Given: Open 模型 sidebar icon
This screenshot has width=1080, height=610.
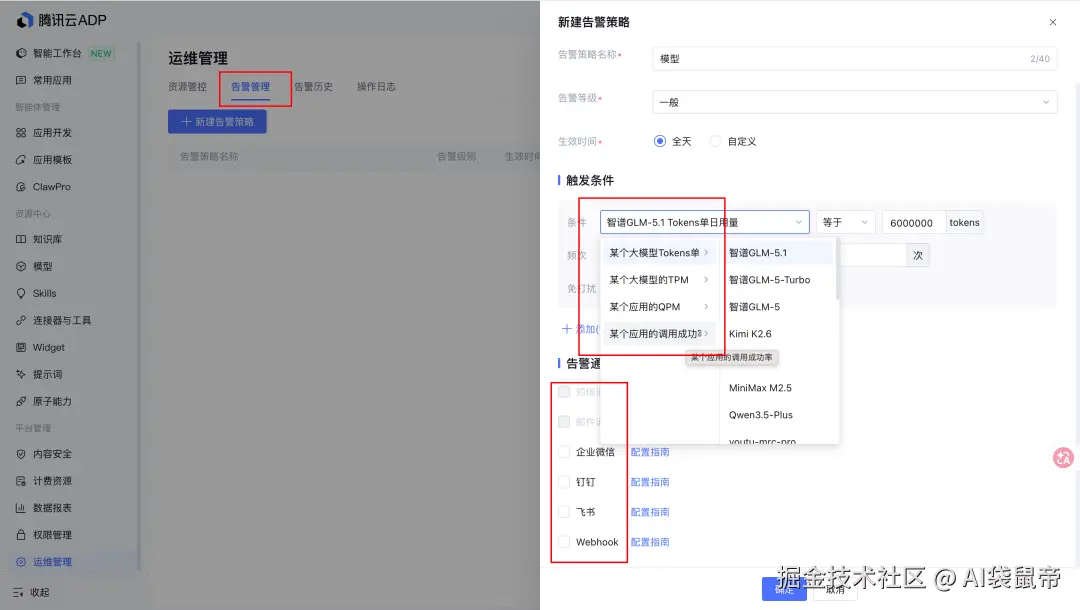Looking at the screenshot, I should [x=21, y=266].
